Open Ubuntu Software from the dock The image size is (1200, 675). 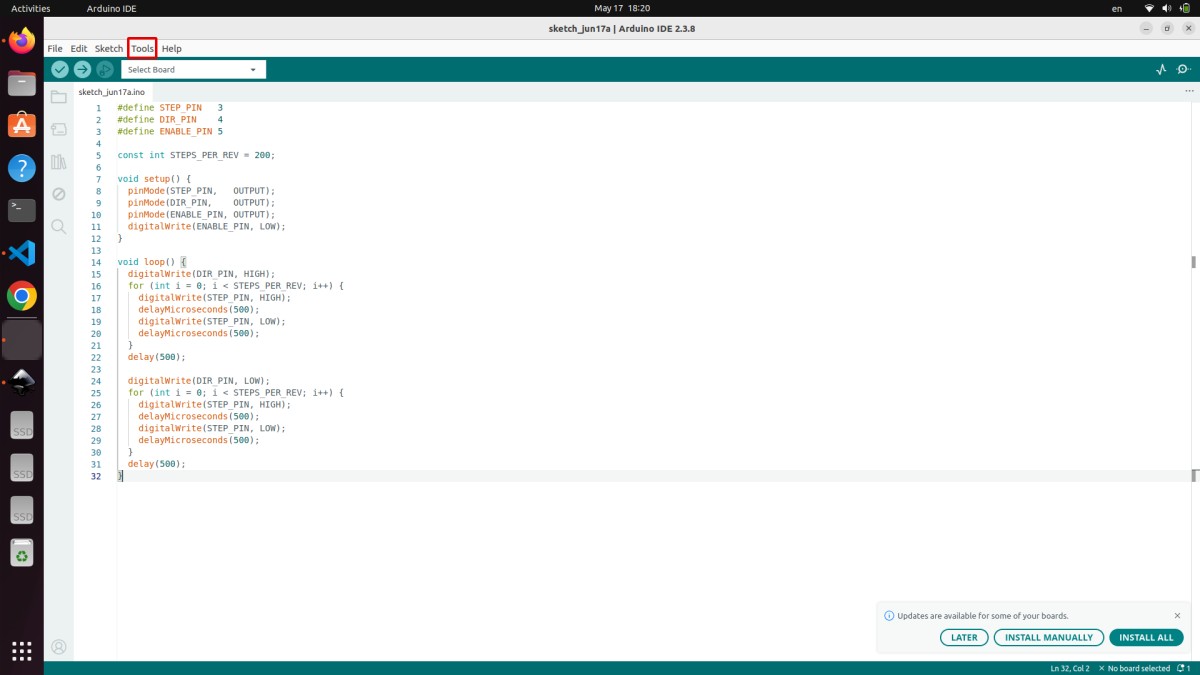[22, 125]
